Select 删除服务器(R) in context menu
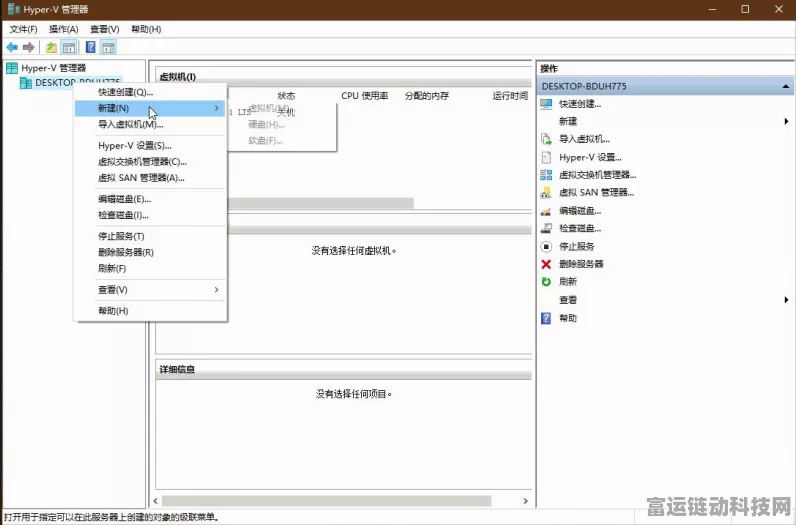Image resolution: width=796 pixels, height=525 pixels. tap(150, 252)
